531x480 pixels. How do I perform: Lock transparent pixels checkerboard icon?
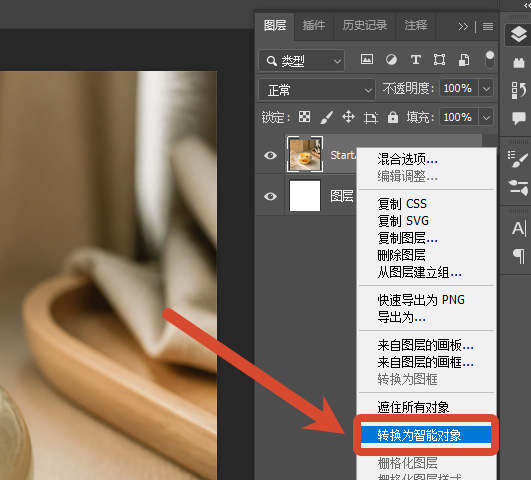pos(304,117)
